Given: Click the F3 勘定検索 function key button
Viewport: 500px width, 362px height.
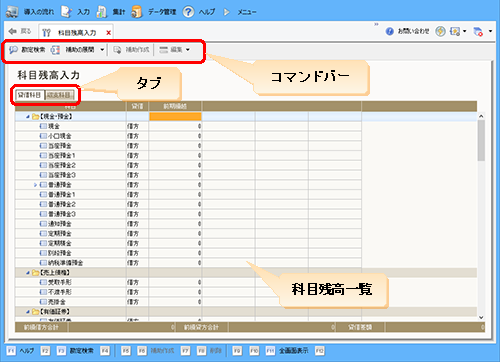Looking at the screenshot, I should (75, 351).
